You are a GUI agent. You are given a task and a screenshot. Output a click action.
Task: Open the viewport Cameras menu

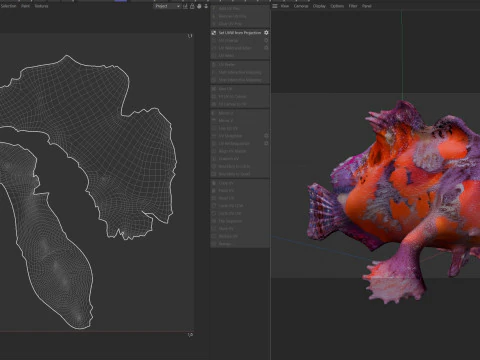301,6
